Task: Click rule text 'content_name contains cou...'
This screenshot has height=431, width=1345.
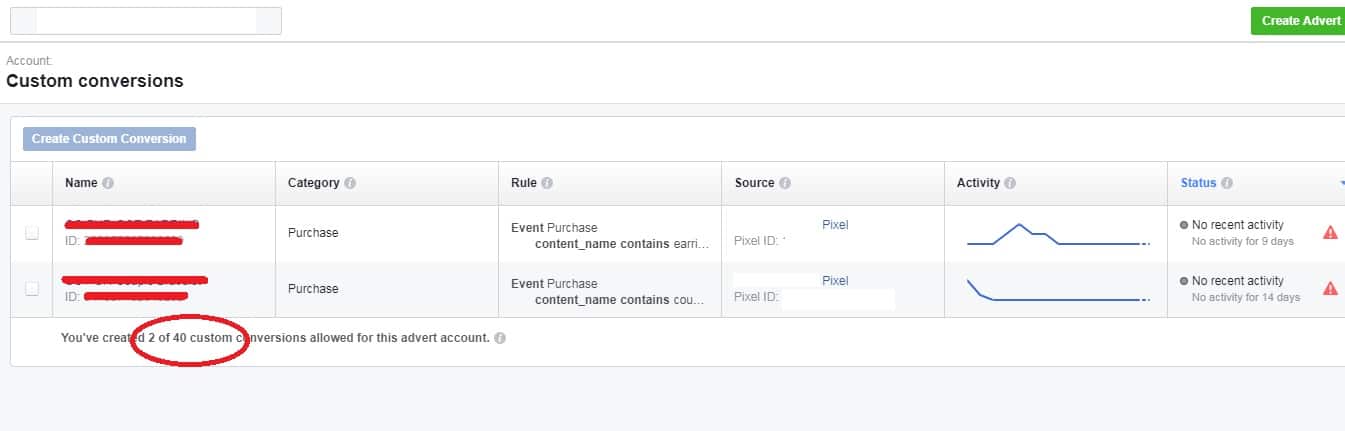Action: (619, 300)
